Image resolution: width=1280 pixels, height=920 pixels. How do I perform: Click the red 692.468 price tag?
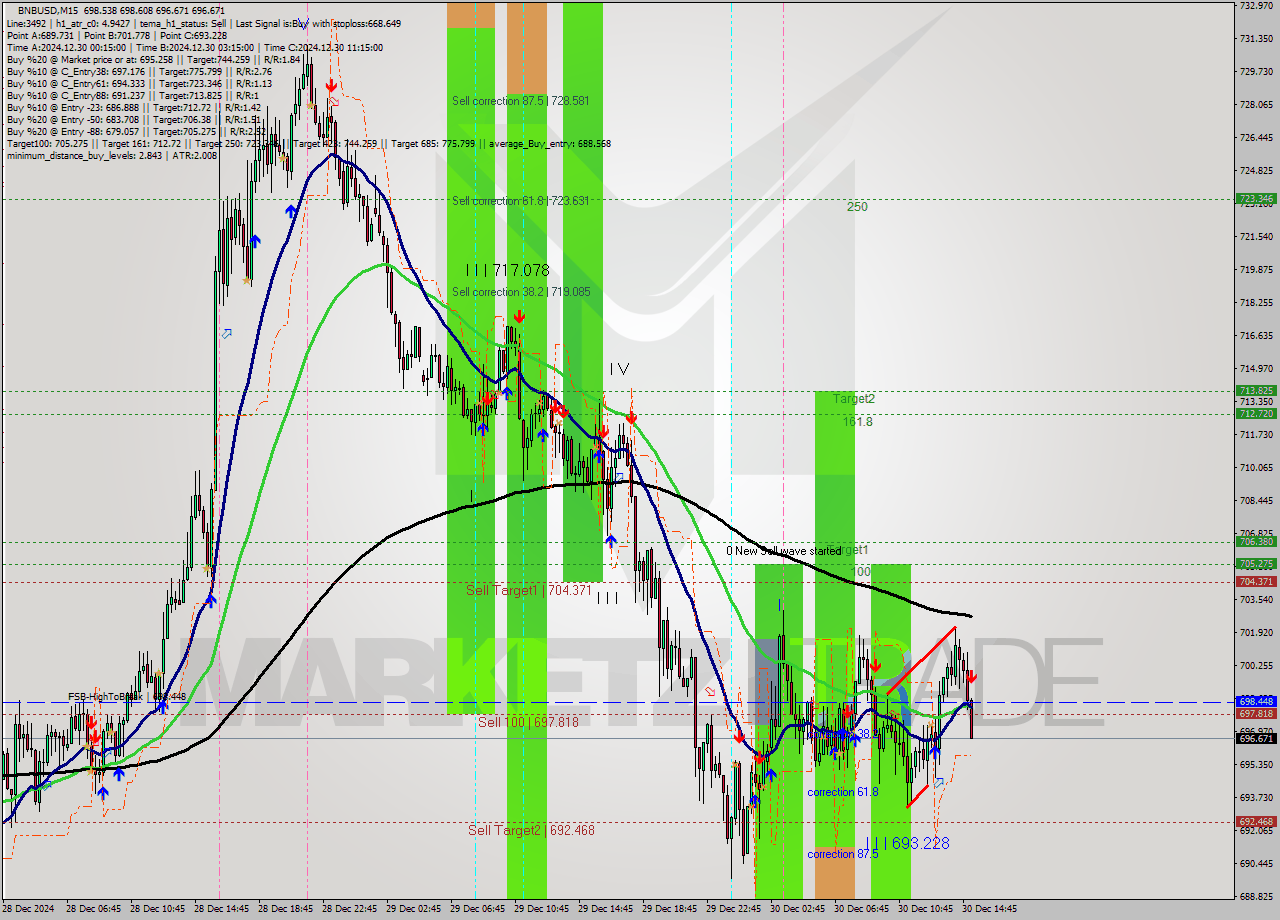(x=1256, y=822)
